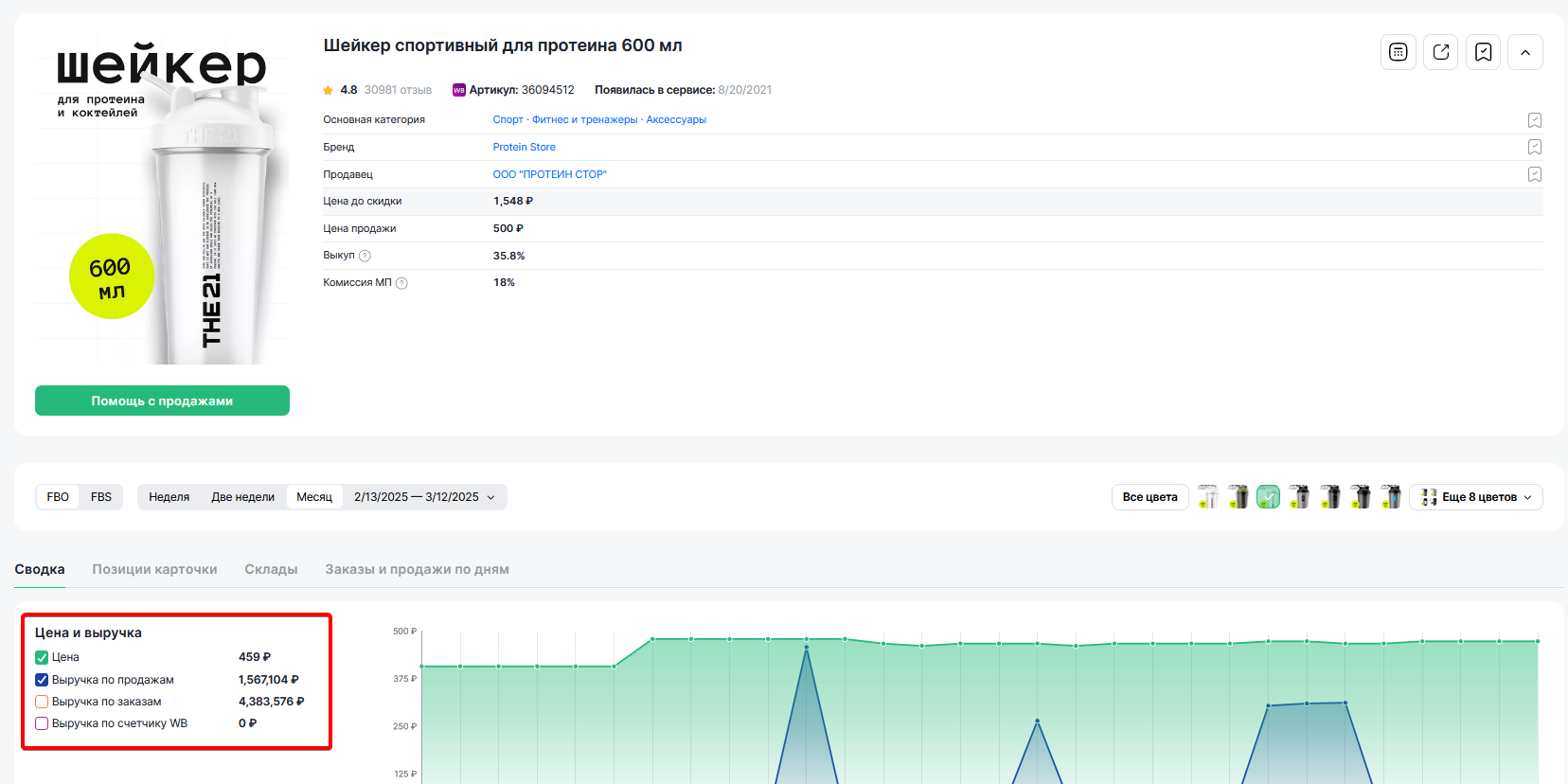Screen dimensions: 1568x784
Task: Click the rating star icon
Action: pos(328,91)
